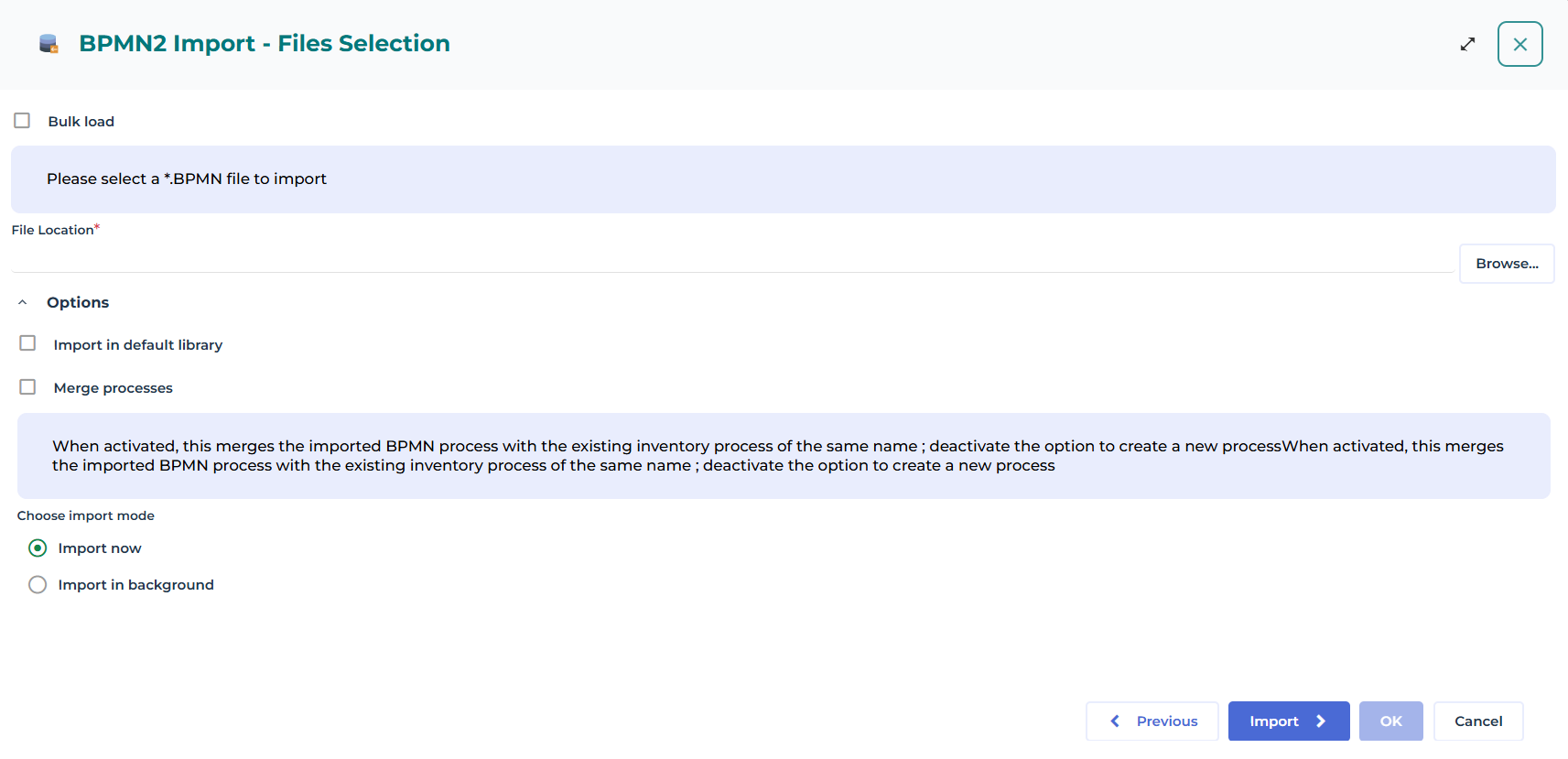This screenshot has width=1568, height=759.
Task: Expand dialog using the diagonal arrows icon
Action: point(1467,43)
